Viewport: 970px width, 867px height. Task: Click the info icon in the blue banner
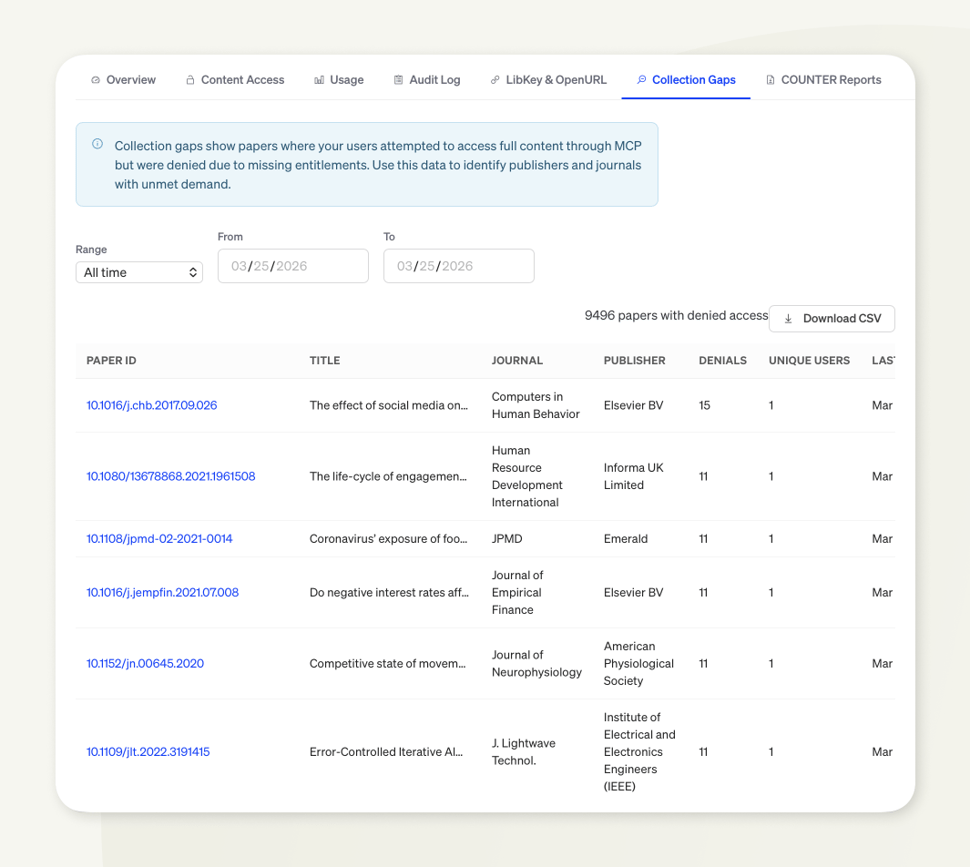[97, 144]
